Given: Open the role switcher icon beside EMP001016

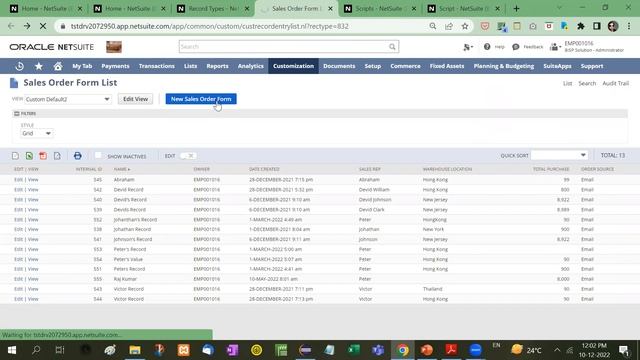Looking at the screenshot, I should [554, 47].
